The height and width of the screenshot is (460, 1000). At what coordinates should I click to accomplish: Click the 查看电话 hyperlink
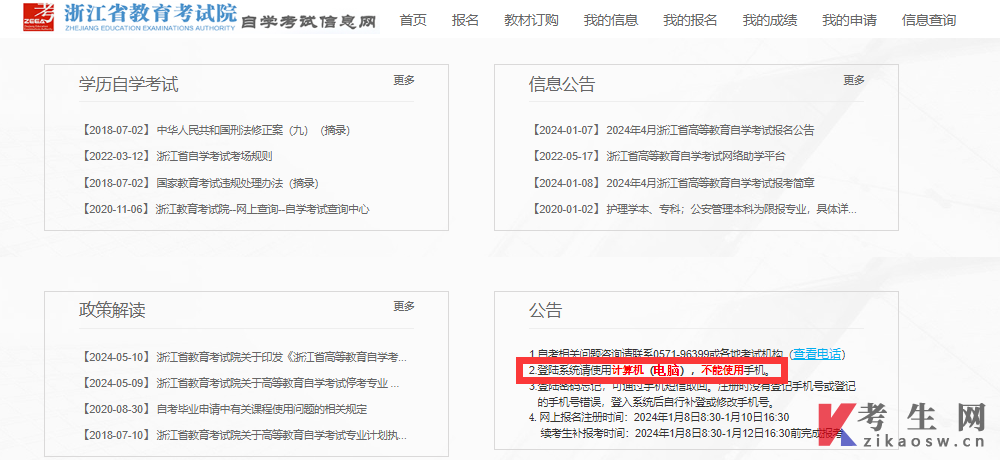tap(816, 353)
